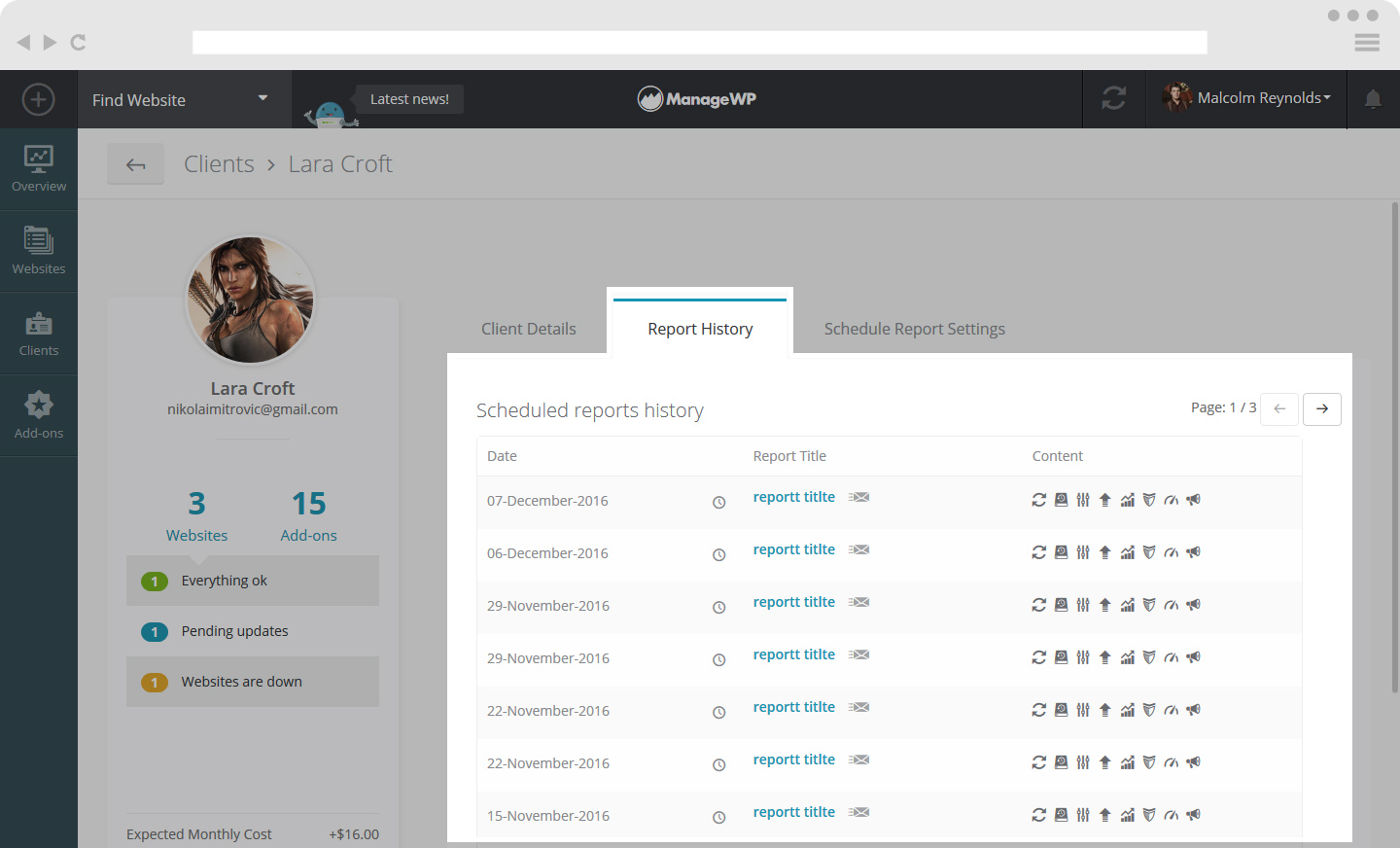Open the Add-ons sidebar section

point(39,415)
